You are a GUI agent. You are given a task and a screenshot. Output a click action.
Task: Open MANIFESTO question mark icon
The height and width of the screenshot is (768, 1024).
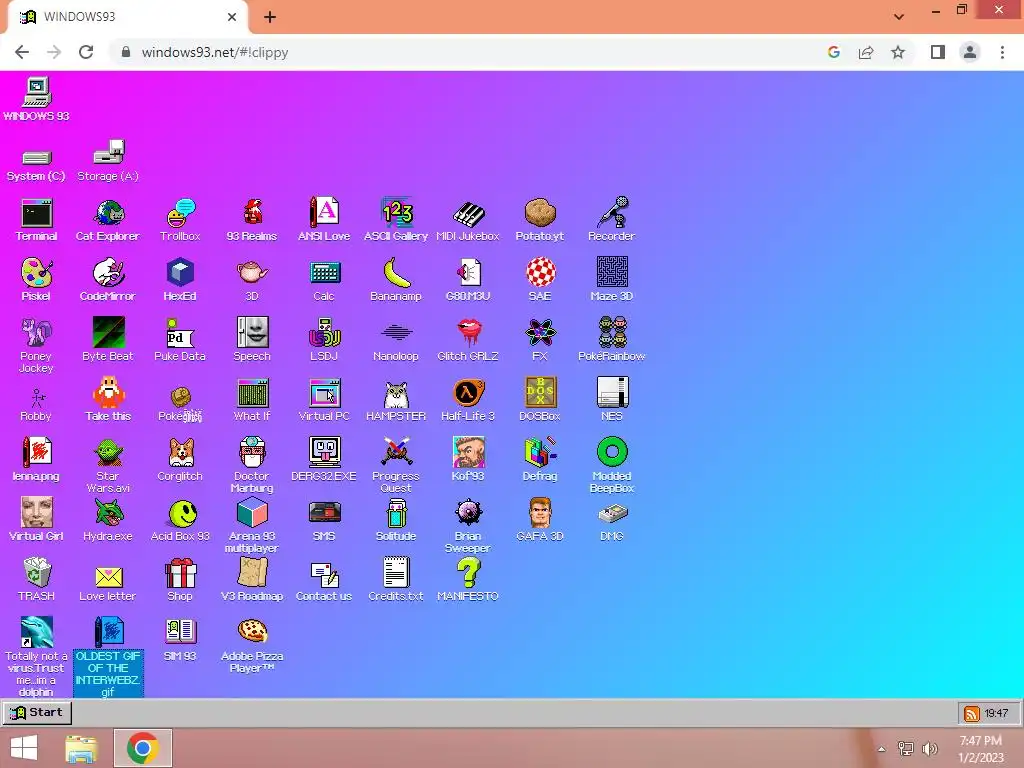tap(468, 573)
